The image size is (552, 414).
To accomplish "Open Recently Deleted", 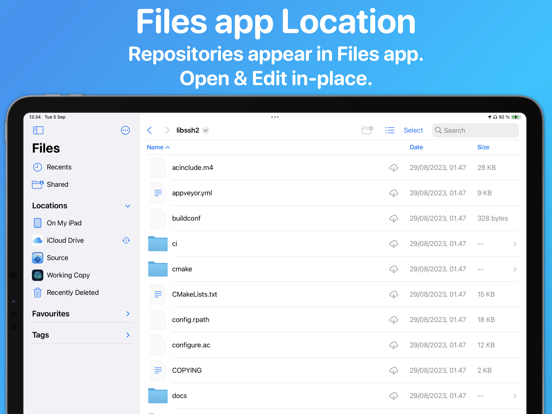I will click(81, 292).
